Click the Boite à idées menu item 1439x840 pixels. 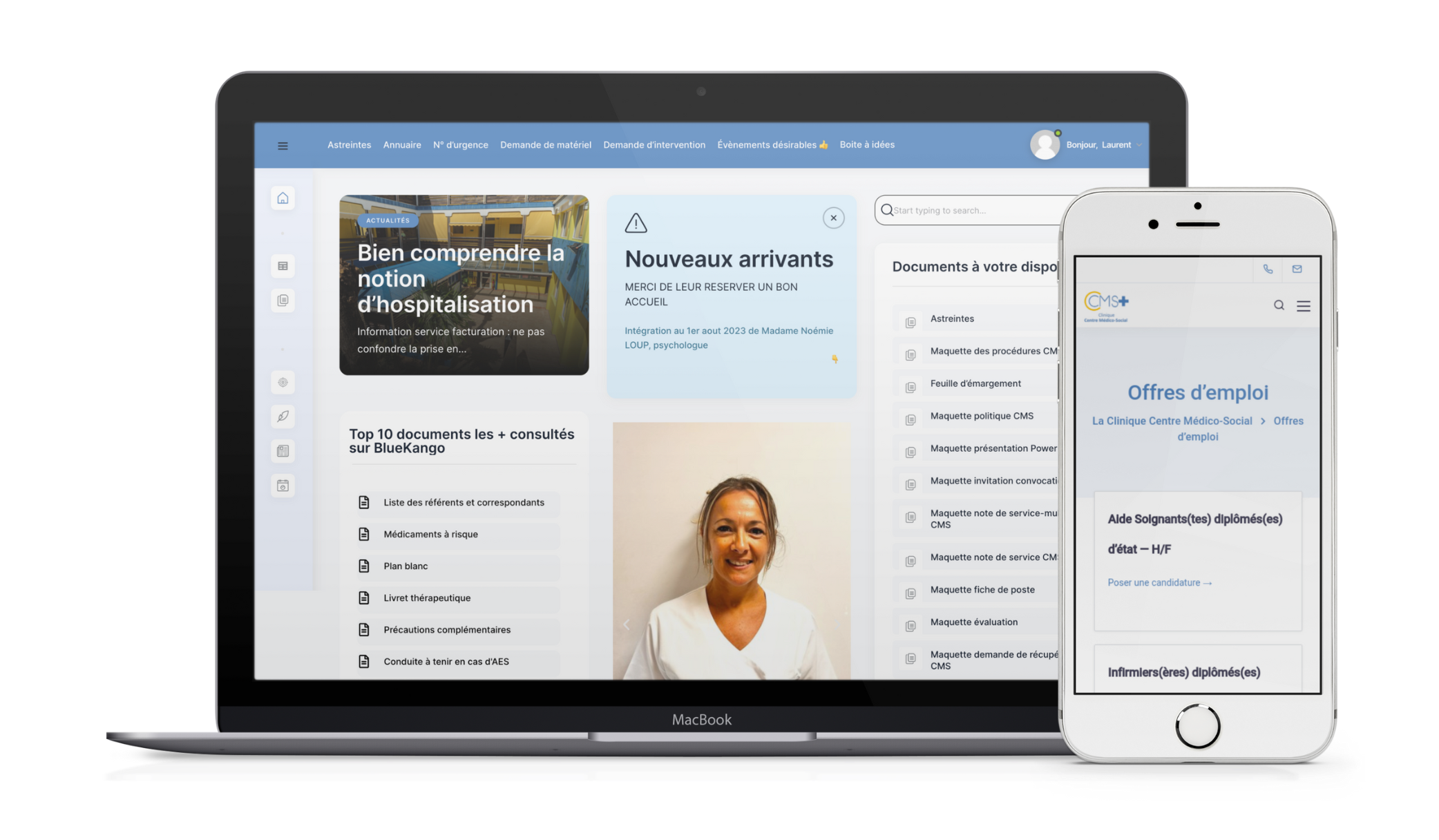(867, 145)
